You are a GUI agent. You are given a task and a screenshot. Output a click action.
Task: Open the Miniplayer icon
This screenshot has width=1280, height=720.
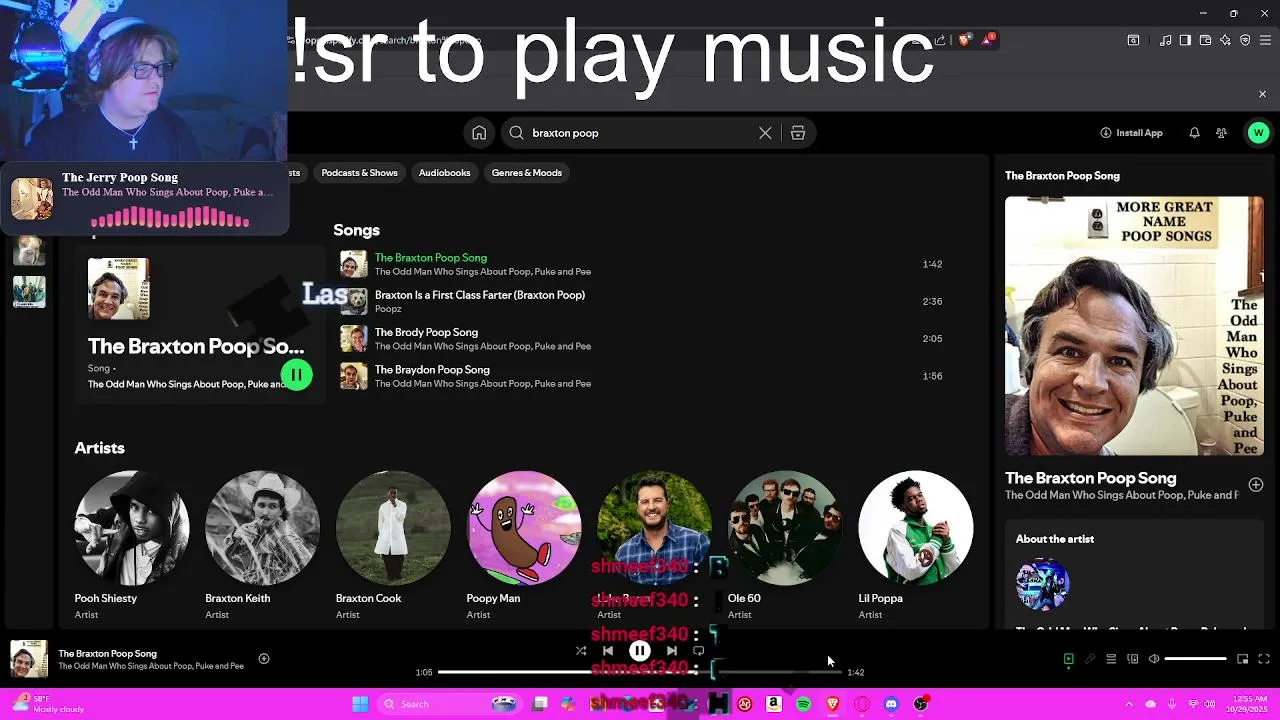(x=1243, y=659)
